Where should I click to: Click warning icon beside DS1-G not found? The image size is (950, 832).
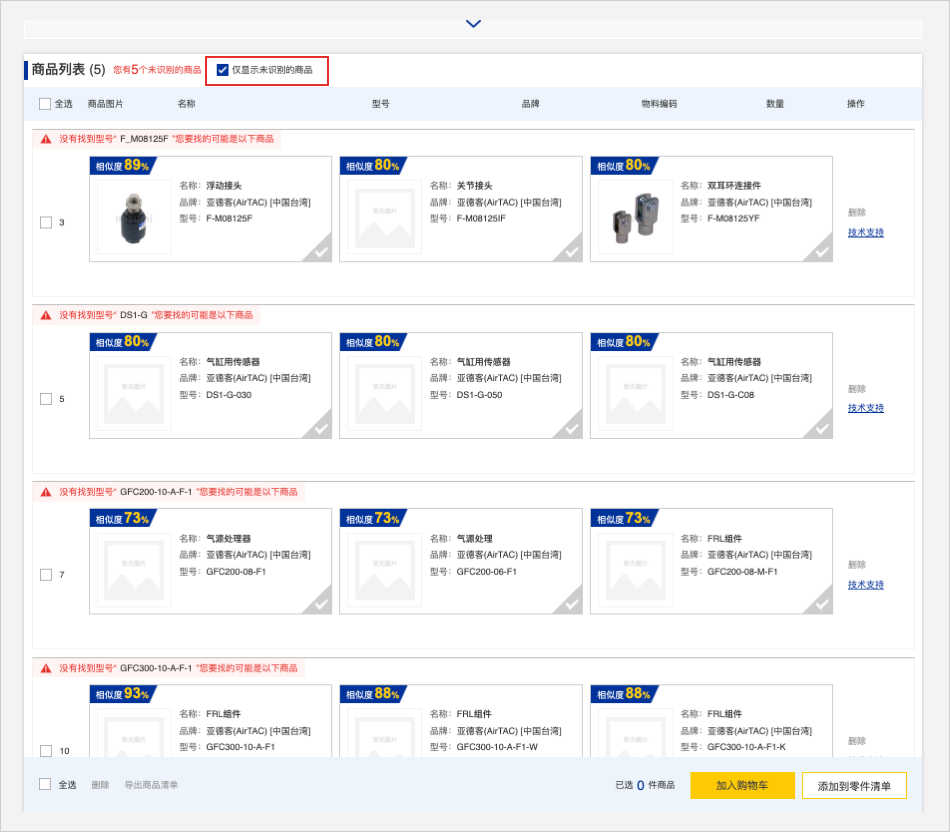click(x=46, y=315)
